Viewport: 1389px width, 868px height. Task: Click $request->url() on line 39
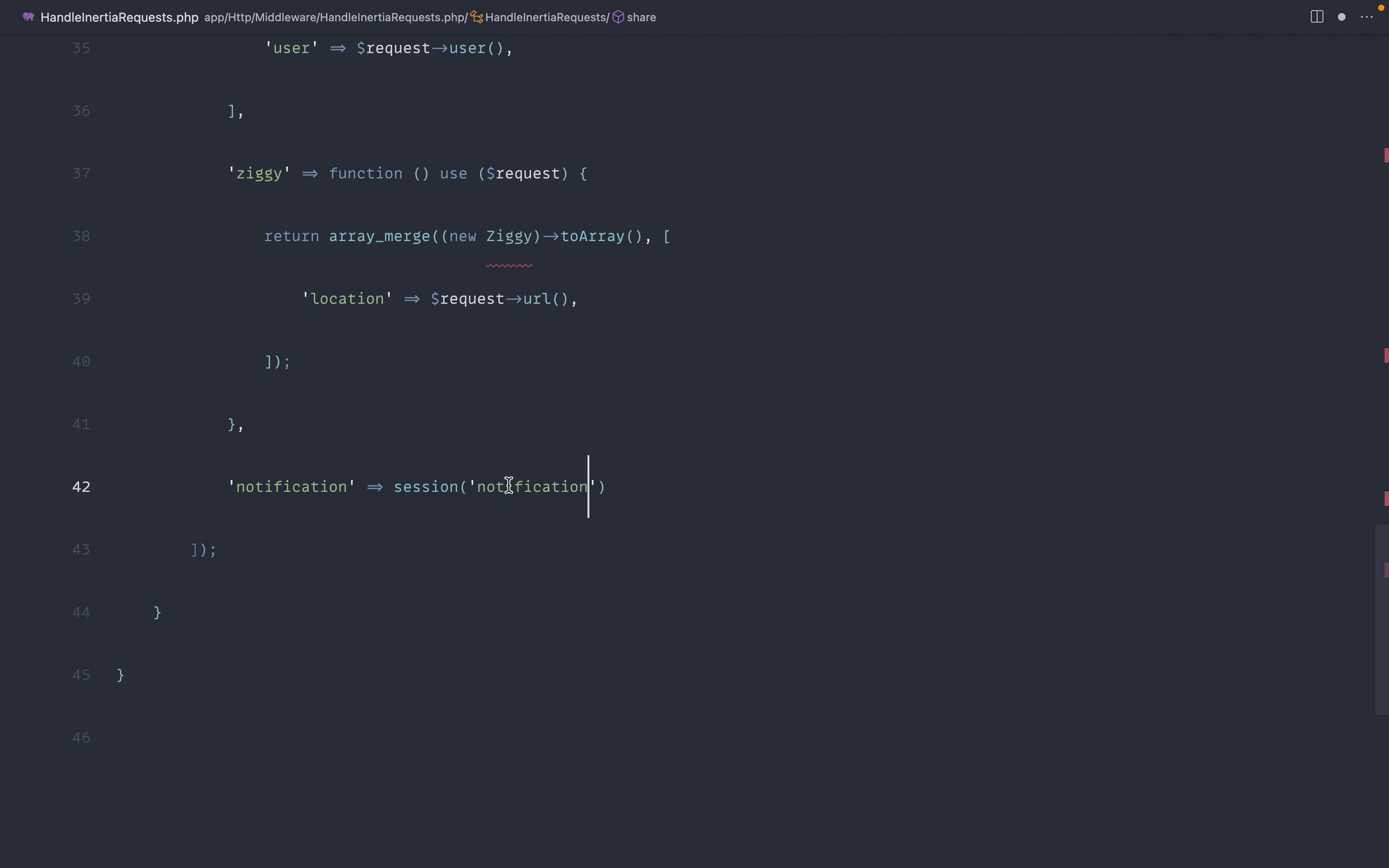click(x=500, y=299)
